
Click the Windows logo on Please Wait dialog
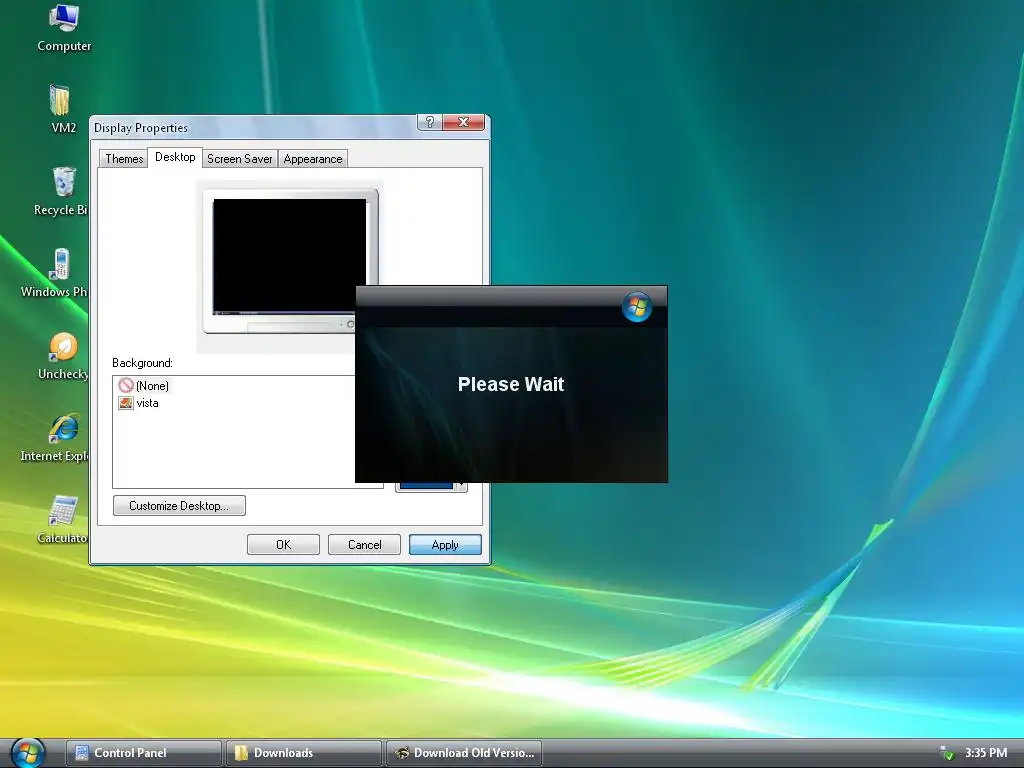point(637,306)
